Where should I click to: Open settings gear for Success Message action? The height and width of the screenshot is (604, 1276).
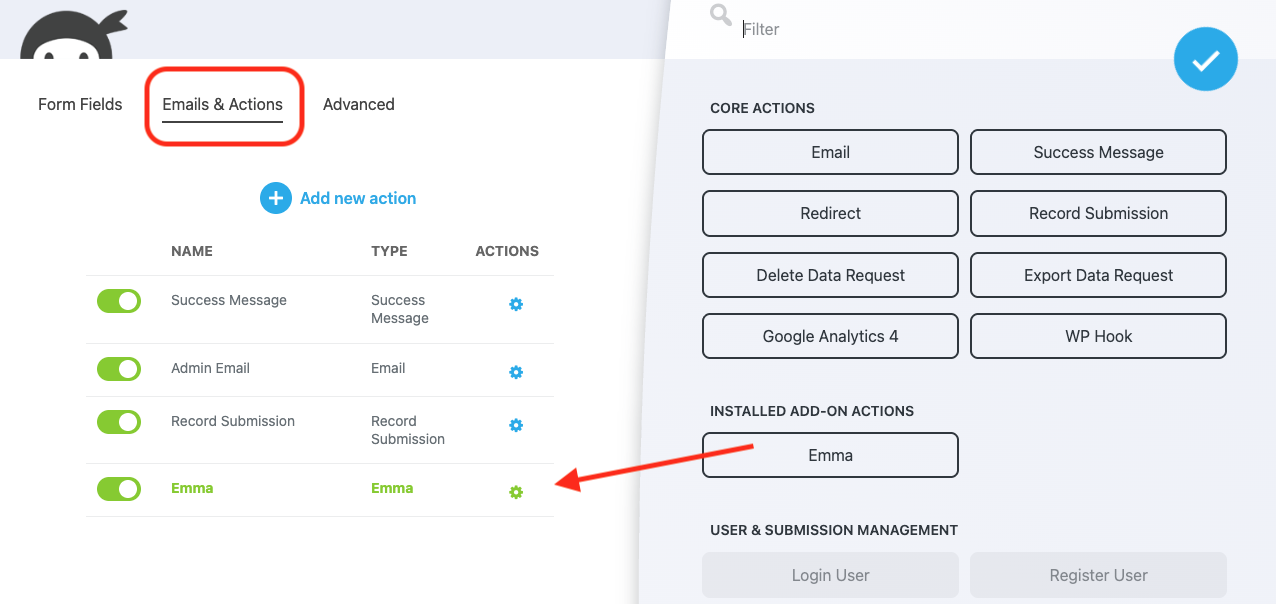pyautogui.click(x=516, y=304)
